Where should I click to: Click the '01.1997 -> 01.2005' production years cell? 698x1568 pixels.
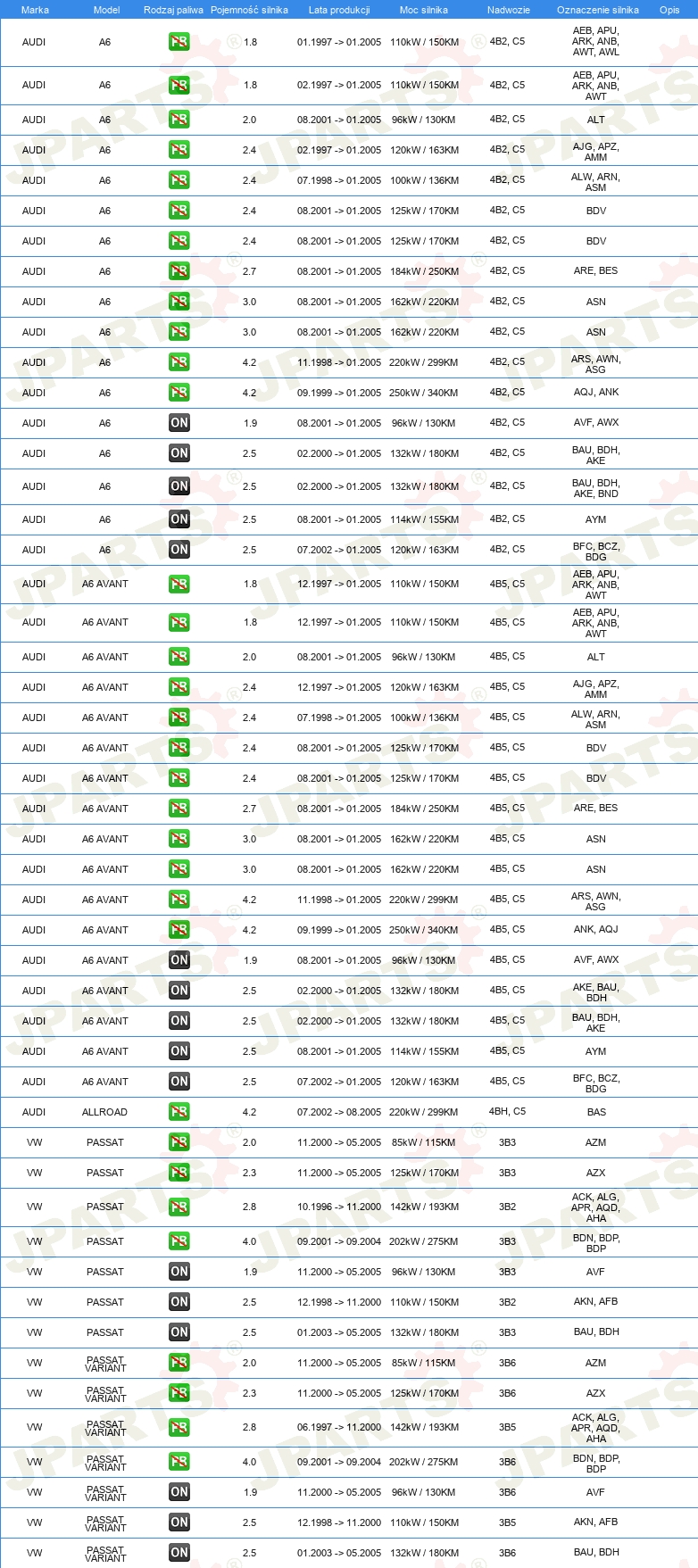(x=339, y=42)
